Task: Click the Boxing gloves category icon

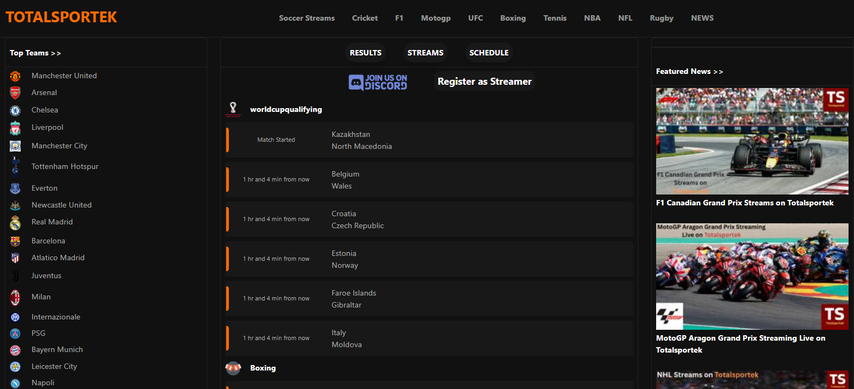Action: [233, 368]
